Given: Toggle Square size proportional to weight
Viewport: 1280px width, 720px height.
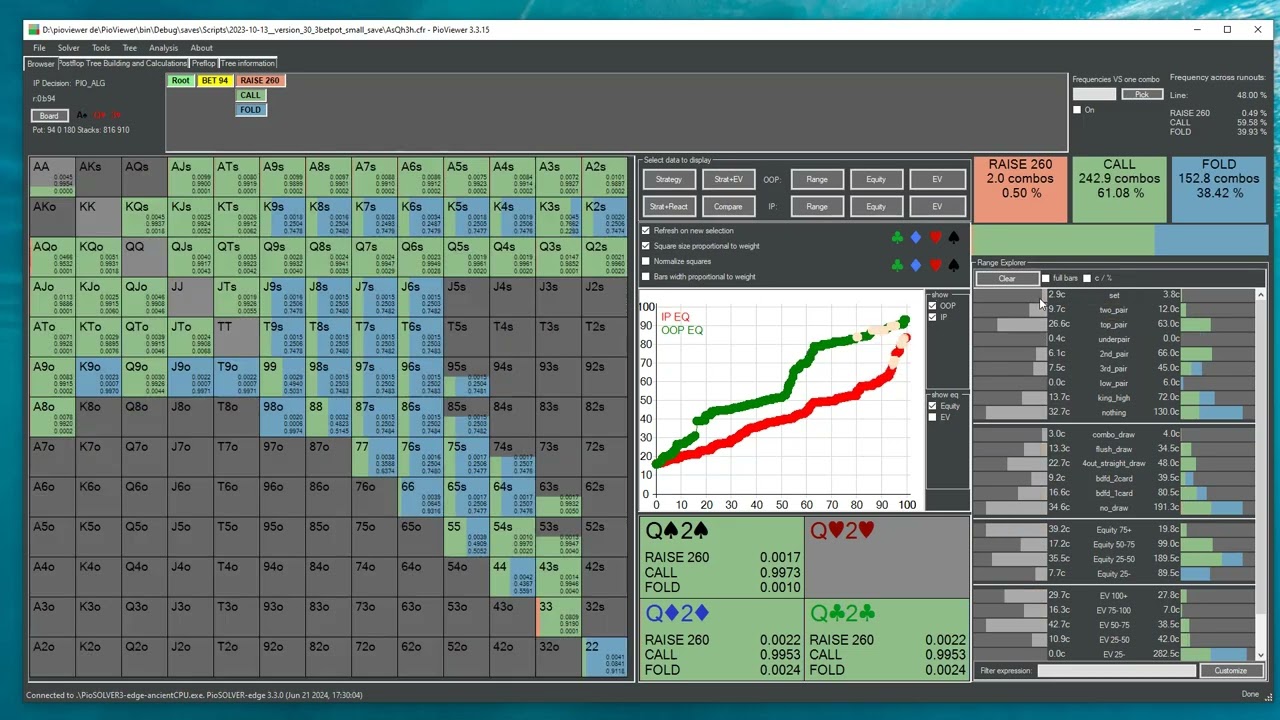Looking at the screenshot, I should click(646, 246).
